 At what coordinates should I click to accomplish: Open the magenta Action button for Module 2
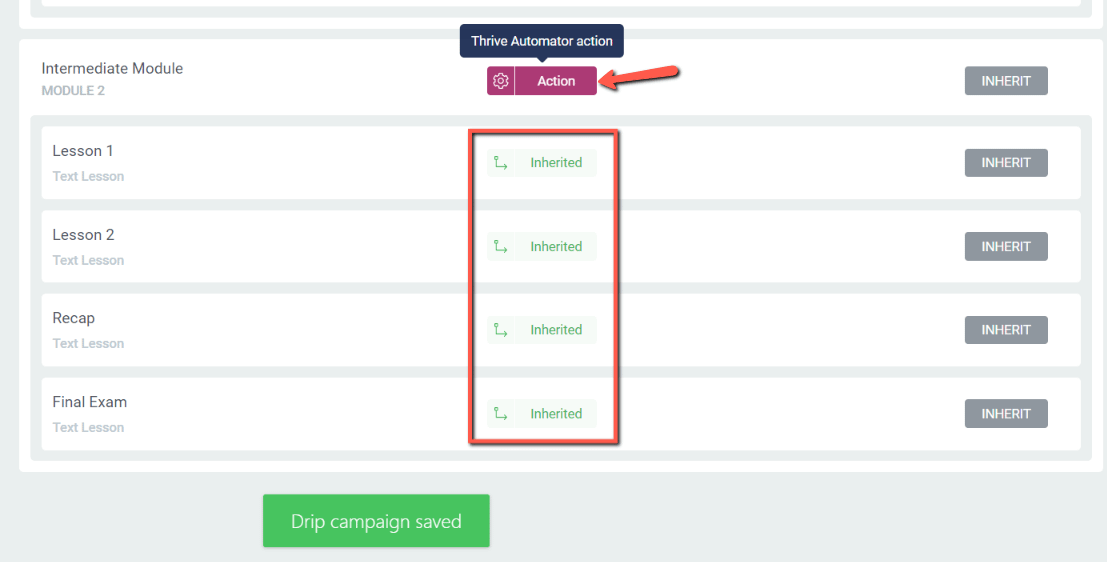[x=556, y=80]
